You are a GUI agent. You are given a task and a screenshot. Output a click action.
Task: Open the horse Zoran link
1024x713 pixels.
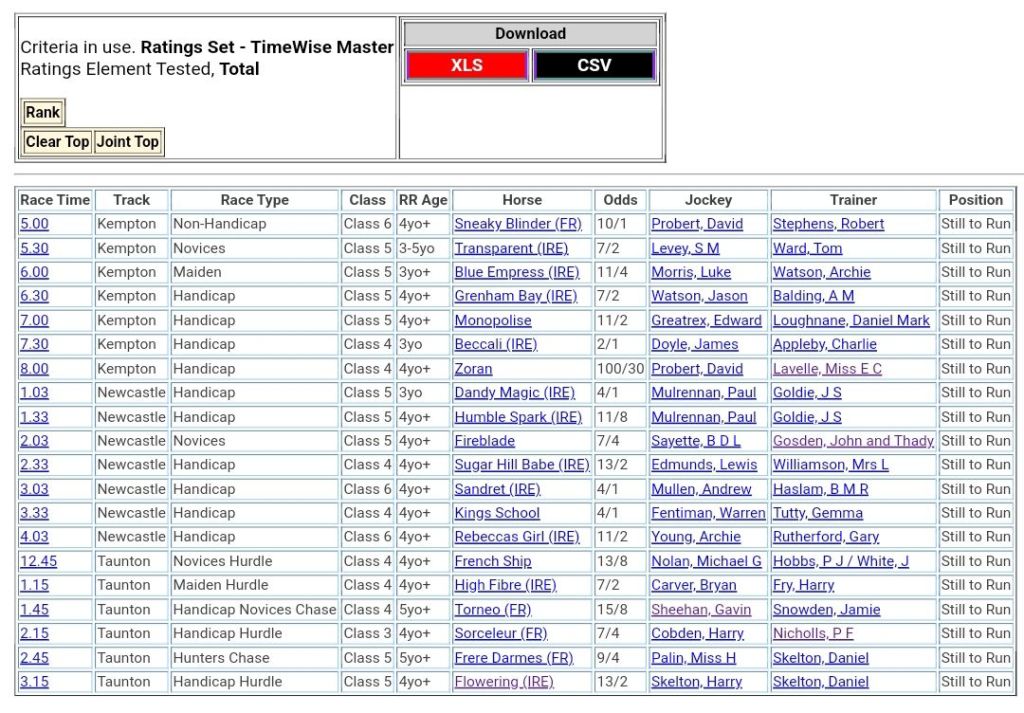pyautogui.click(x=473, y=369)
